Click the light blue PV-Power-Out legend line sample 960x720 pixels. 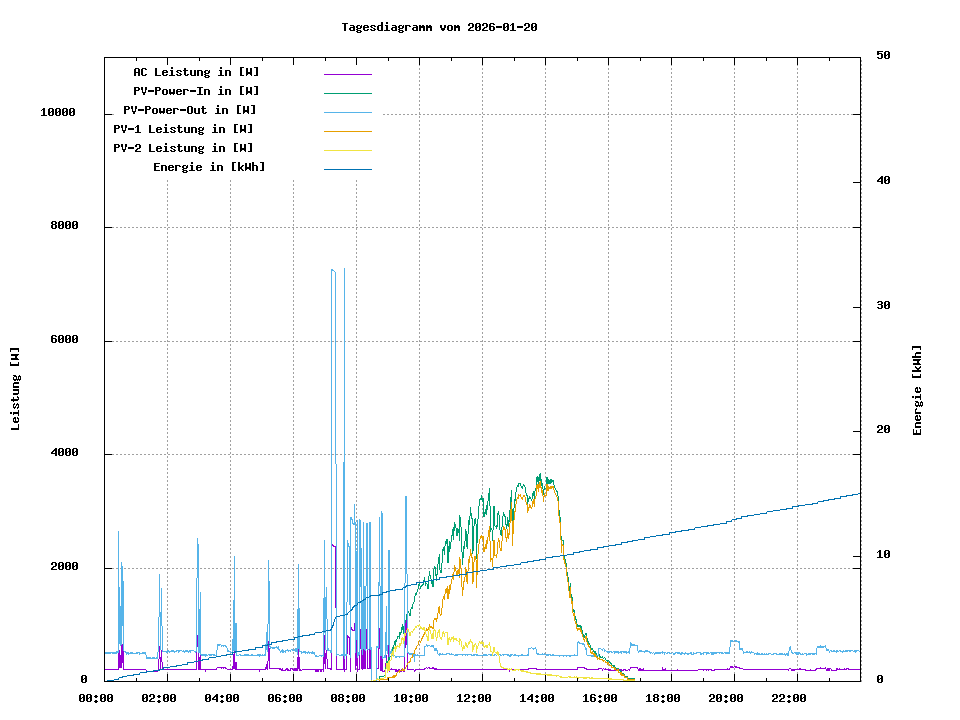coord(347,112)
